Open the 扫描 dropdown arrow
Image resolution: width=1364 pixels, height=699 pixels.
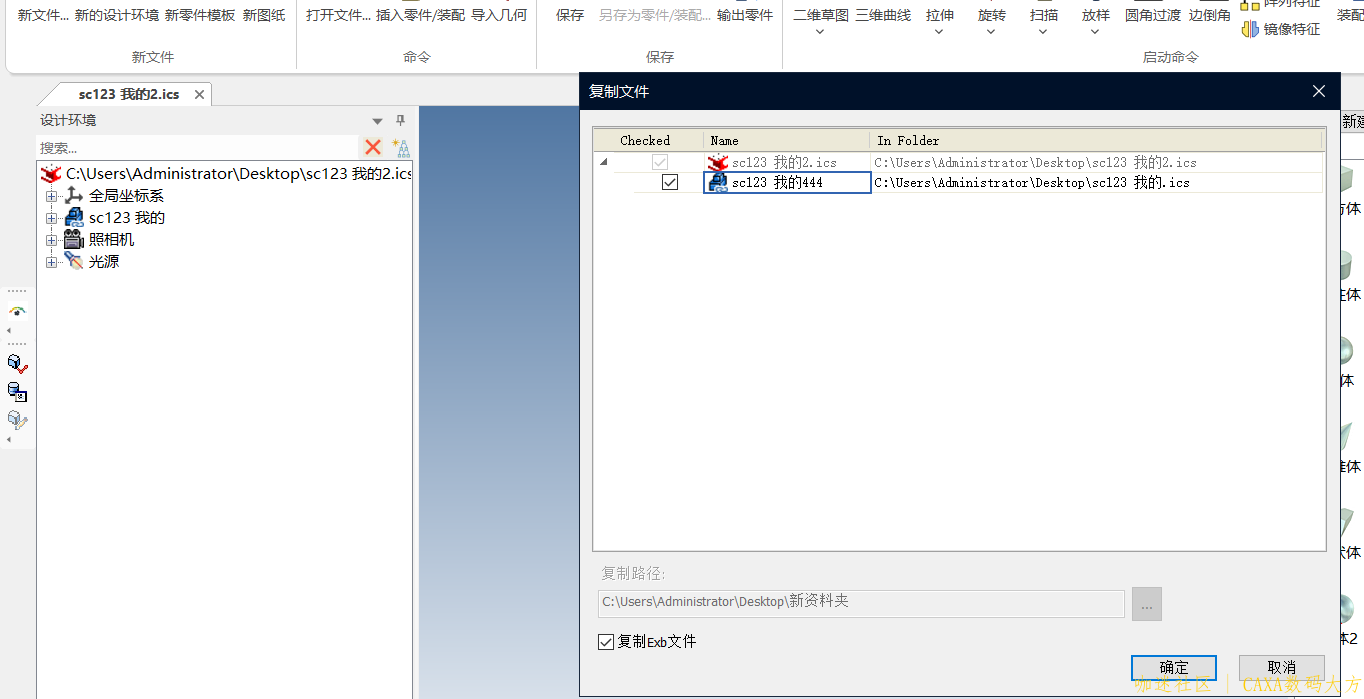1043,32
